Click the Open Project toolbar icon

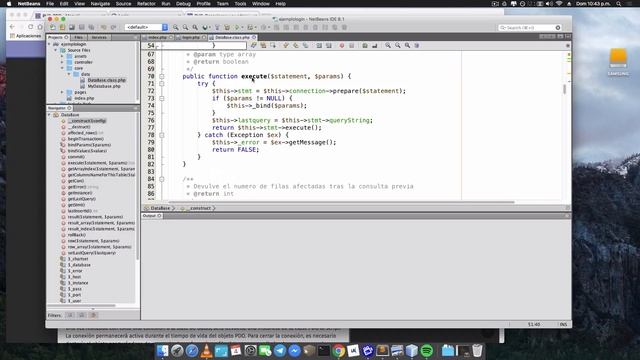coord(72,27)
